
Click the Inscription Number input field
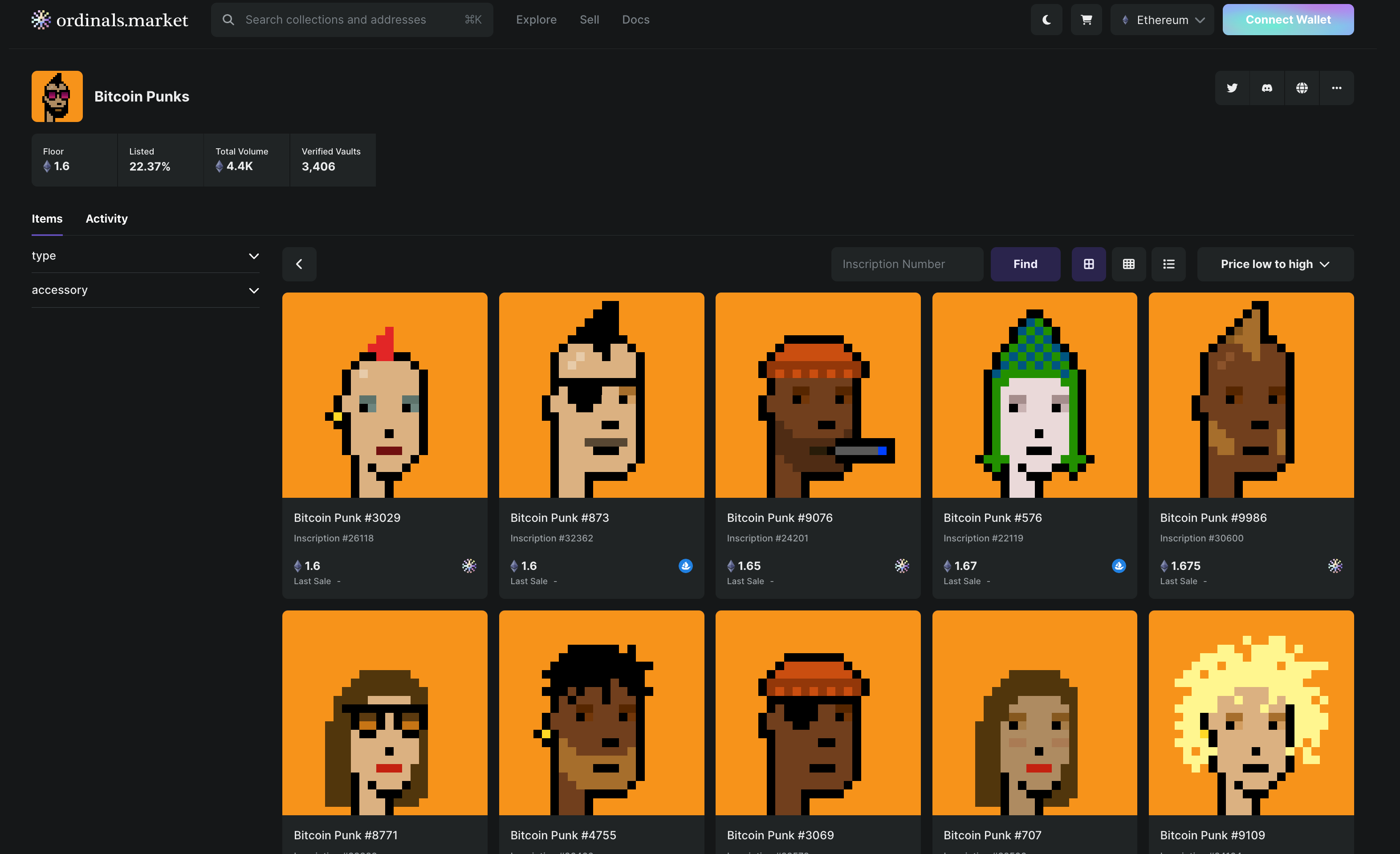click(907, 264)
